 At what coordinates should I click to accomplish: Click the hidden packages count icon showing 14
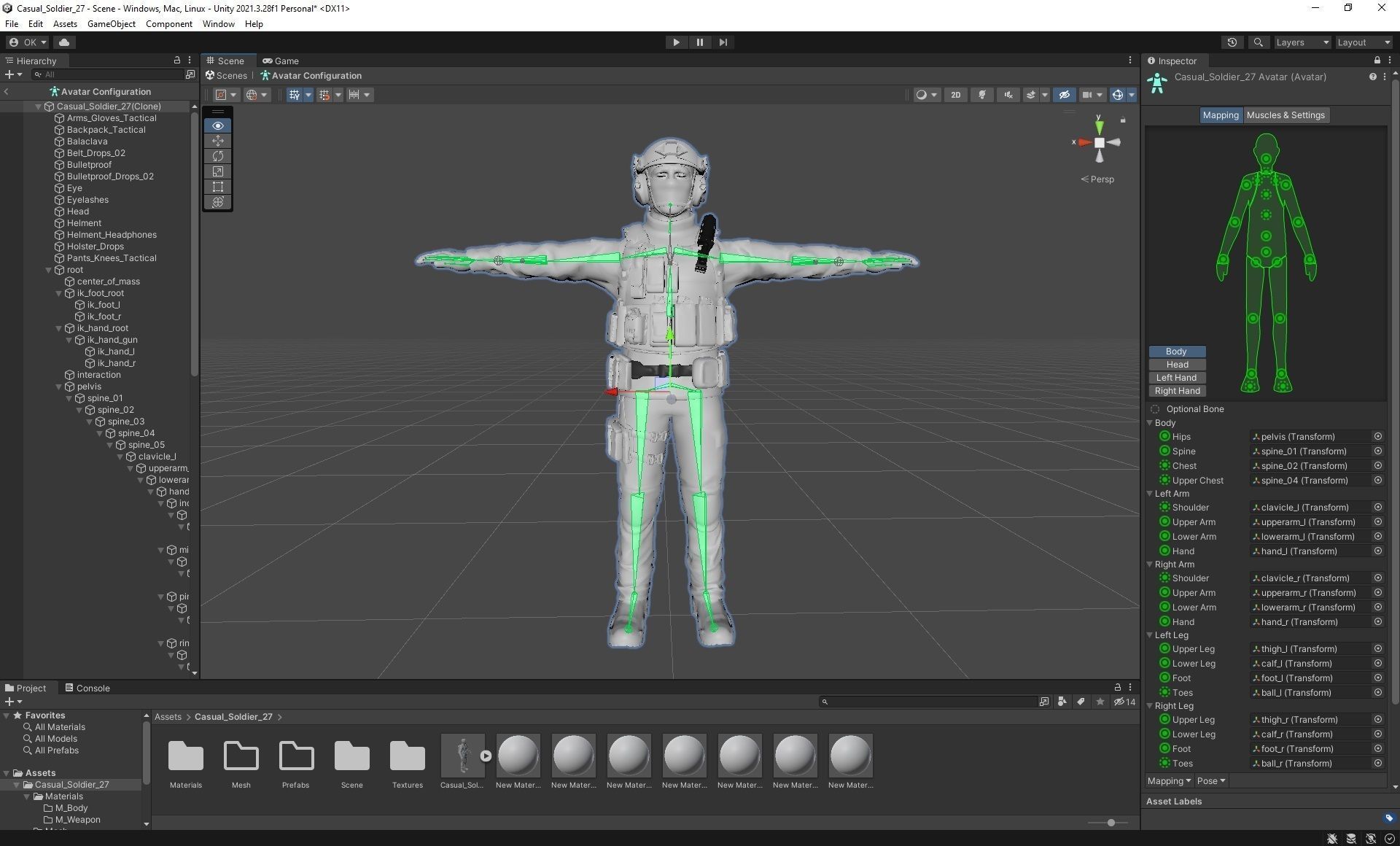click(x=1124, y=702)
